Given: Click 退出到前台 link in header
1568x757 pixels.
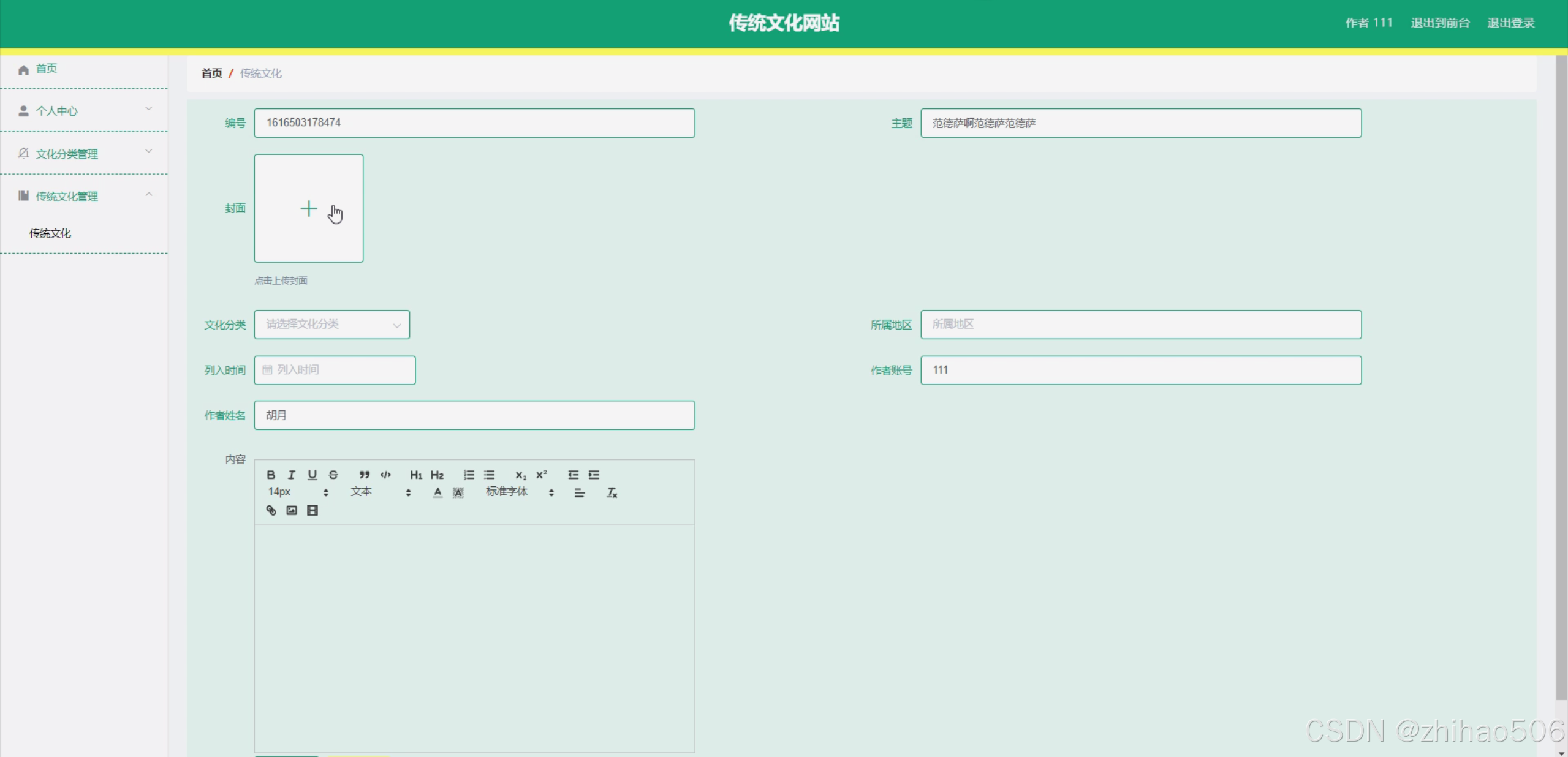Looking at the screenshot, I should 1440,23.
